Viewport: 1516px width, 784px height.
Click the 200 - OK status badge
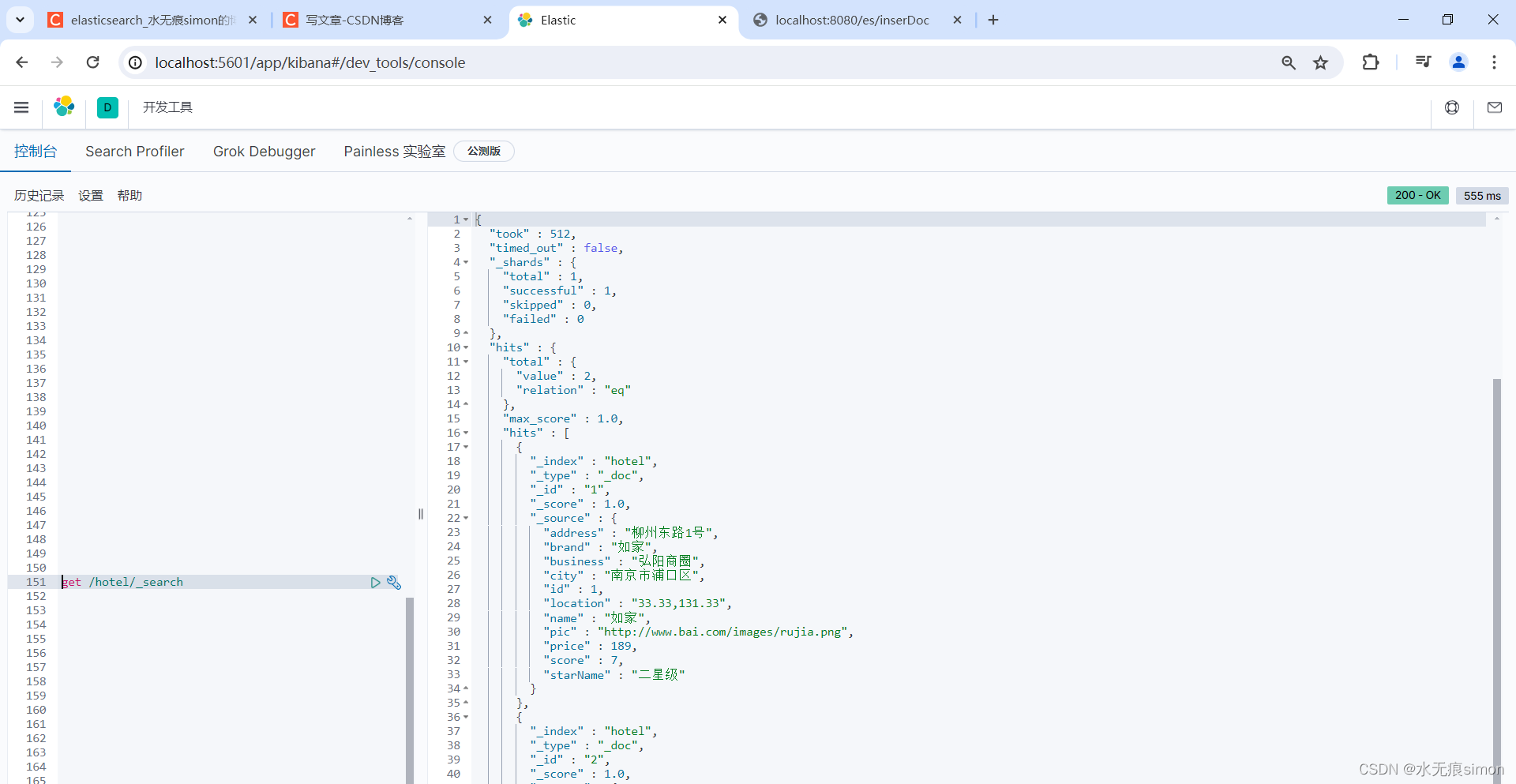click(1417, 195)
